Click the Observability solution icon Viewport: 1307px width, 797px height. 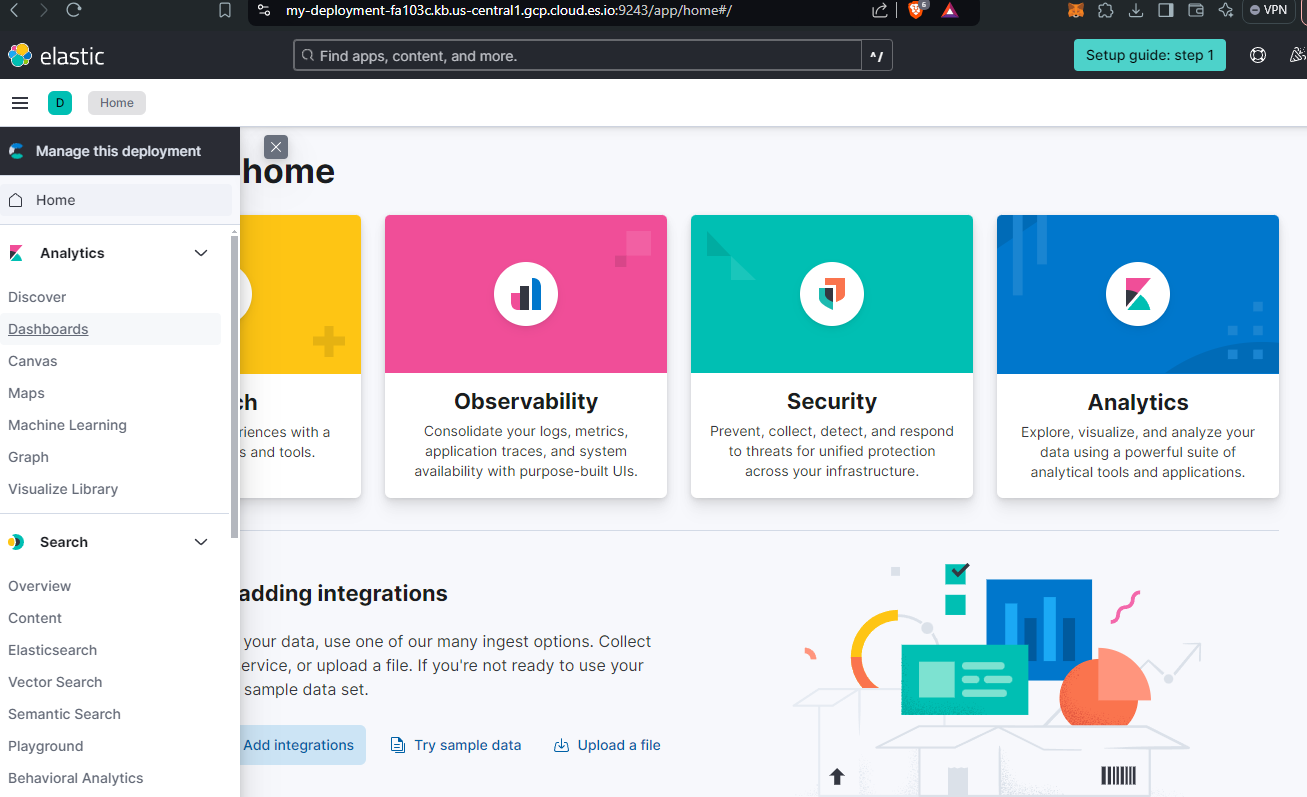point(525,294)
